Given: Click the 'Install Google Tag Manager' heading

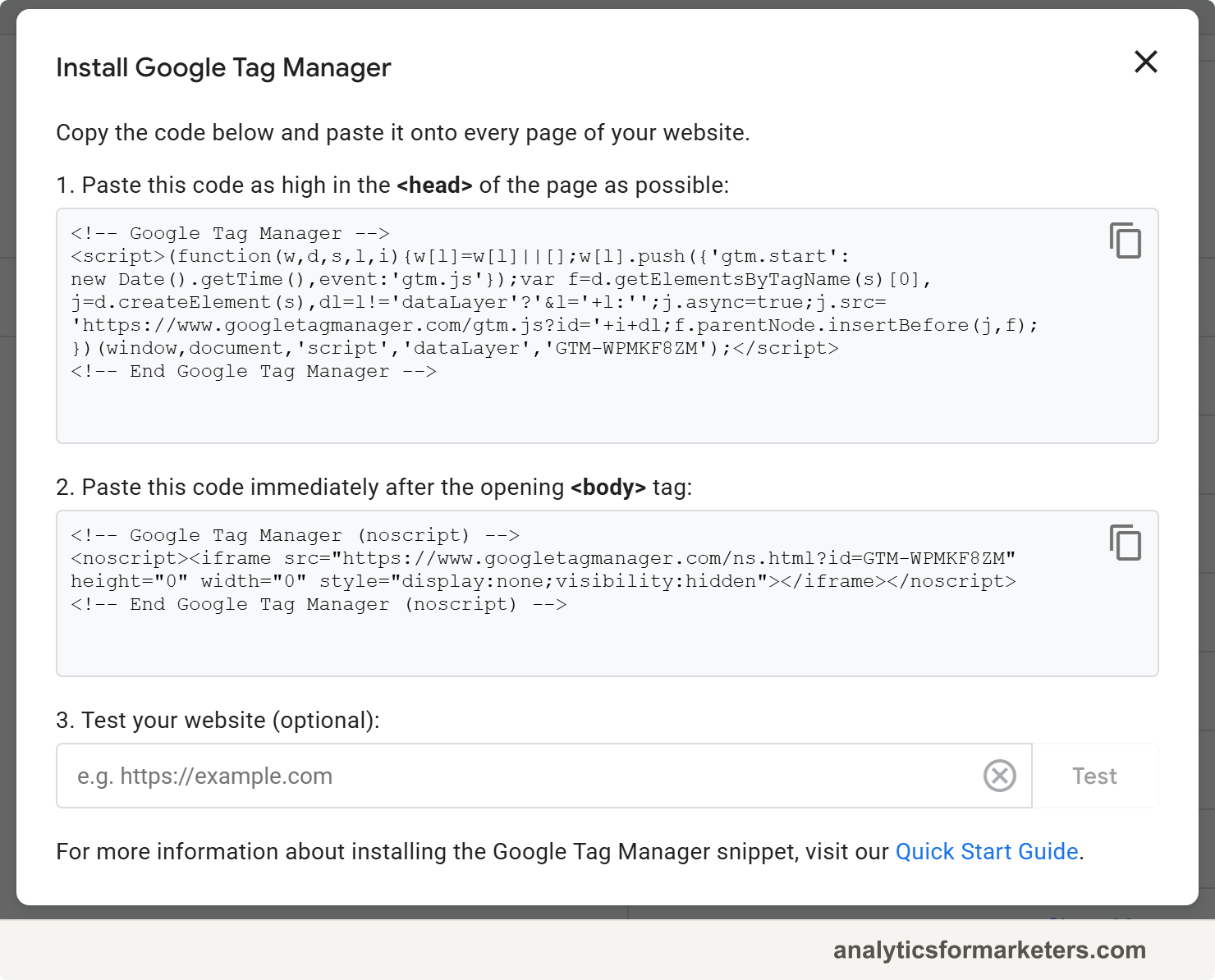Looking at the screenshot, I should [223, 67].
